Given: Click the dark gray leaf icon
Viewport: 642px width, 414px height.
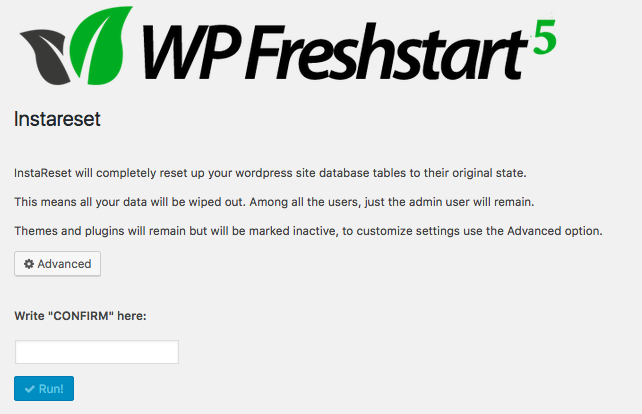Looking at the screenshot, I should (x=45, y=57).
